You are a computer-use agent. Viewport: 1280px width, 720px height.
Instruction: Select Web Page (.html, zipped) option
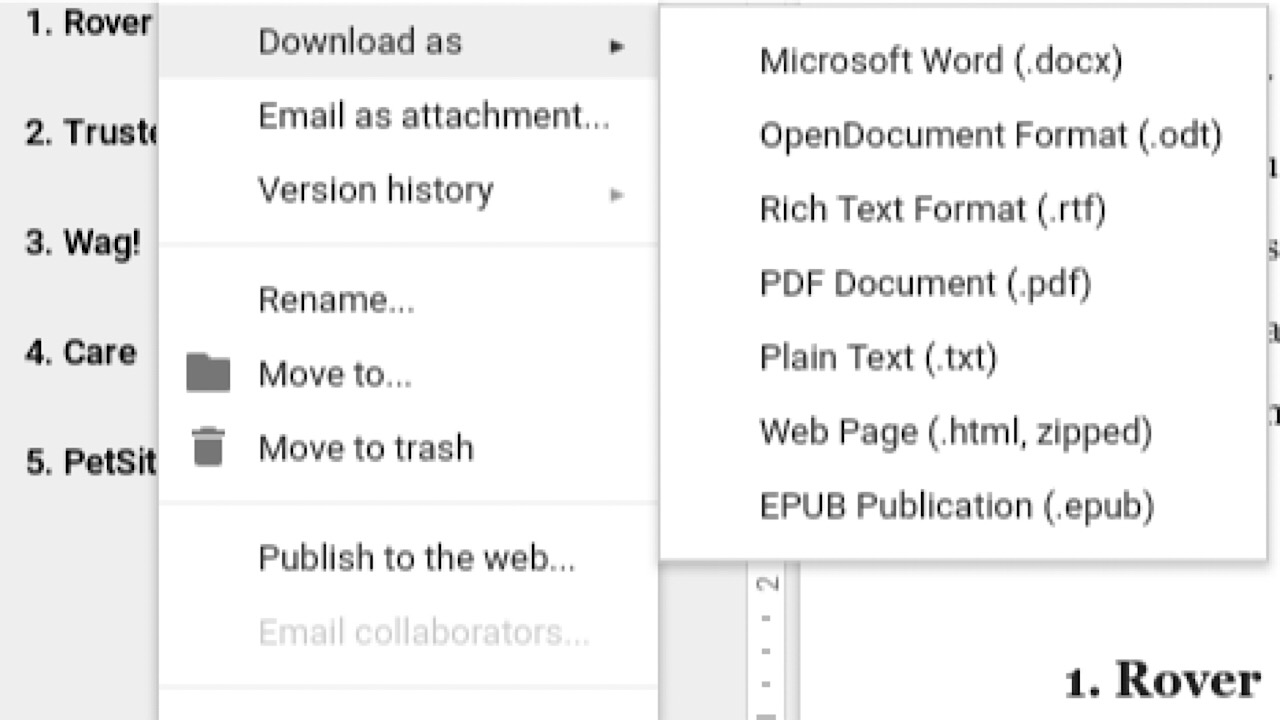point(955,432)
